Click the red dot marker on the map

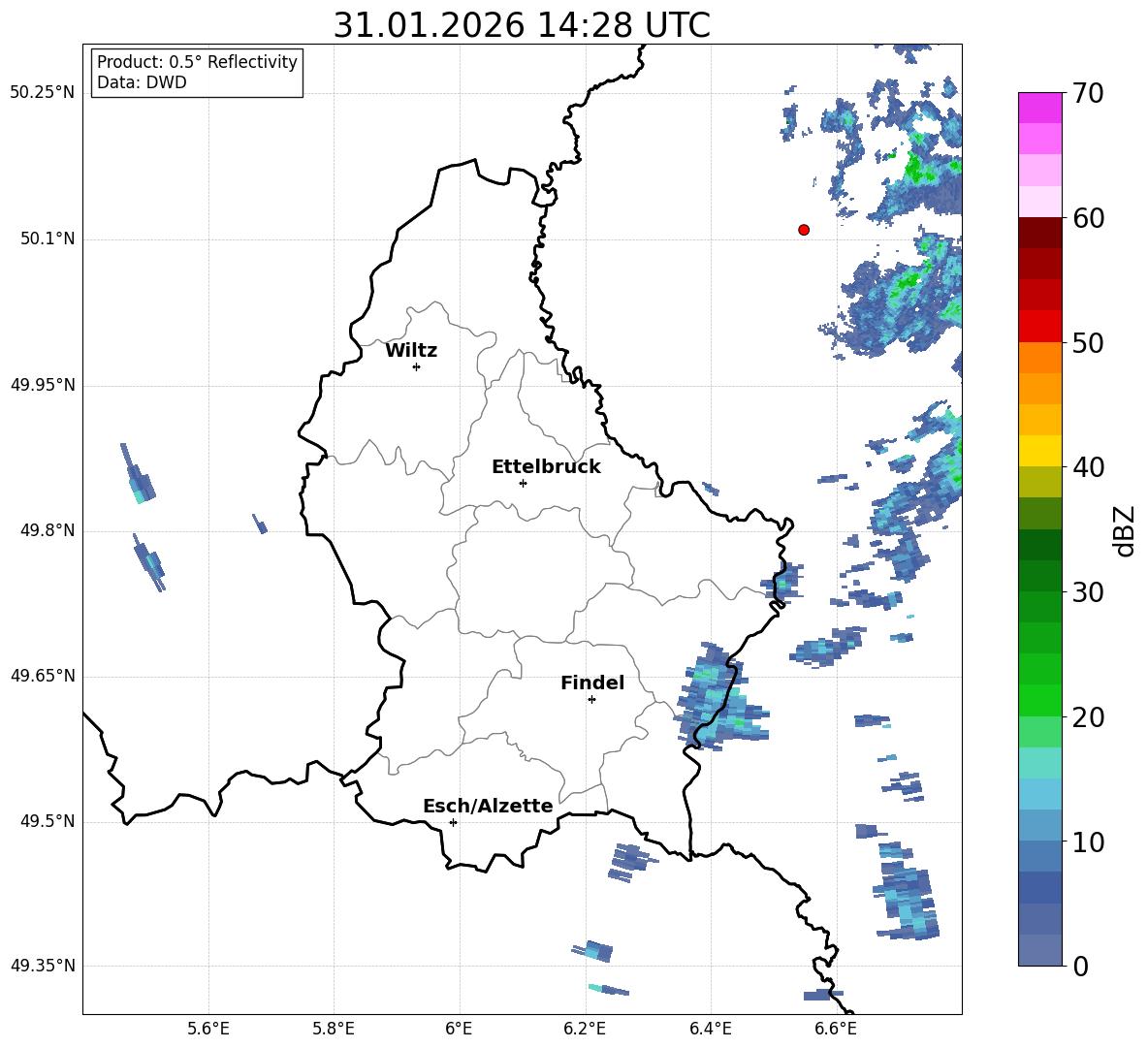pos(803,230)
